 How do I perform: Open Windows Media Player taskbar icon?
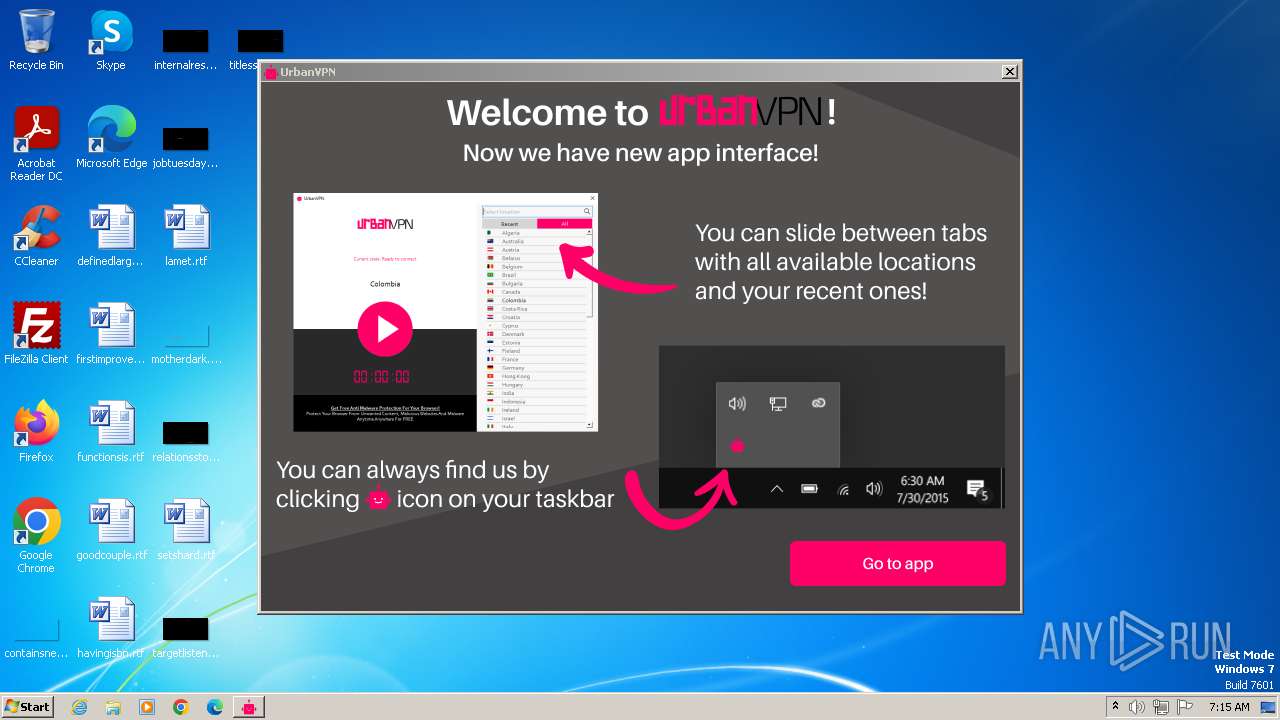tap(147, 707)
